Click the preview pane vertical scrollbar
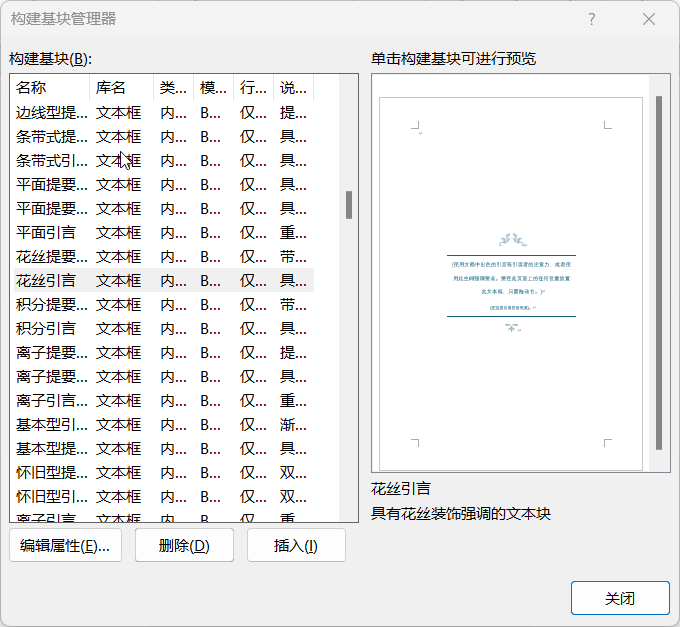Screen dimensions: 680x627 click(x=659, y=272)
